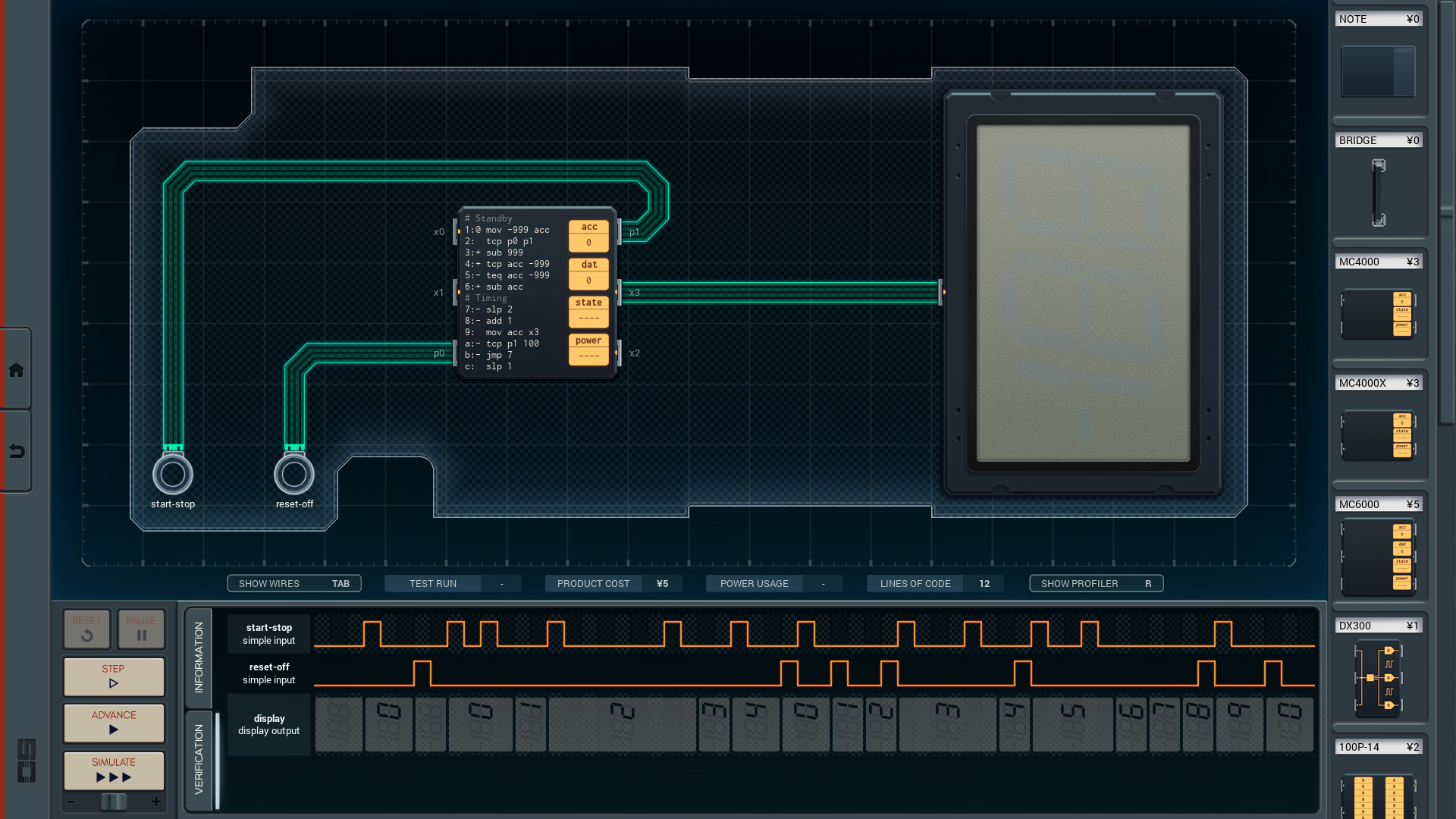Image resolution: width=1456 pixels, height=819 pixels.
Task: Select the Bridge wire component
Action: point(1378,192)
